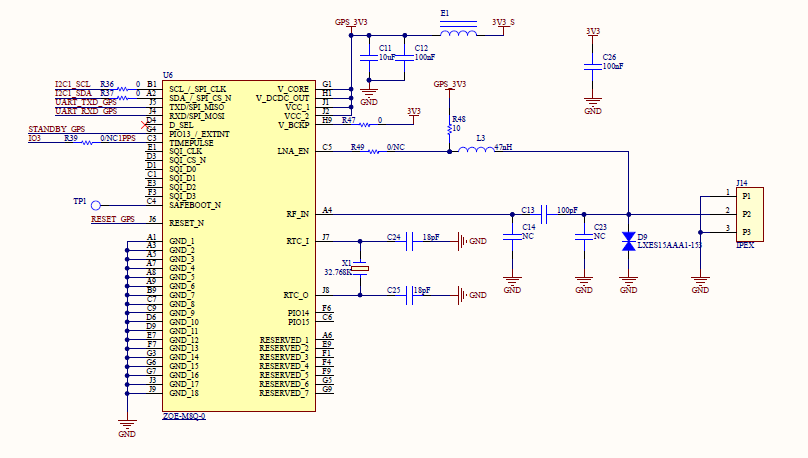
Task: Click the L3 47nH inductor
Action: tap(466, 151)
